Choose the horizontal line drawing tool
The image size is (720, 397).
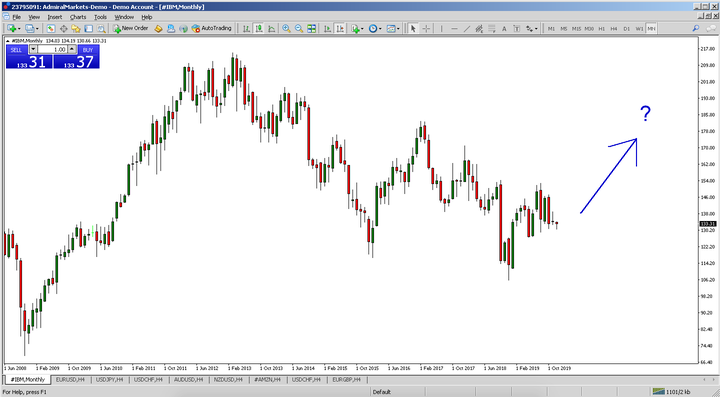(x=454, y=28)
